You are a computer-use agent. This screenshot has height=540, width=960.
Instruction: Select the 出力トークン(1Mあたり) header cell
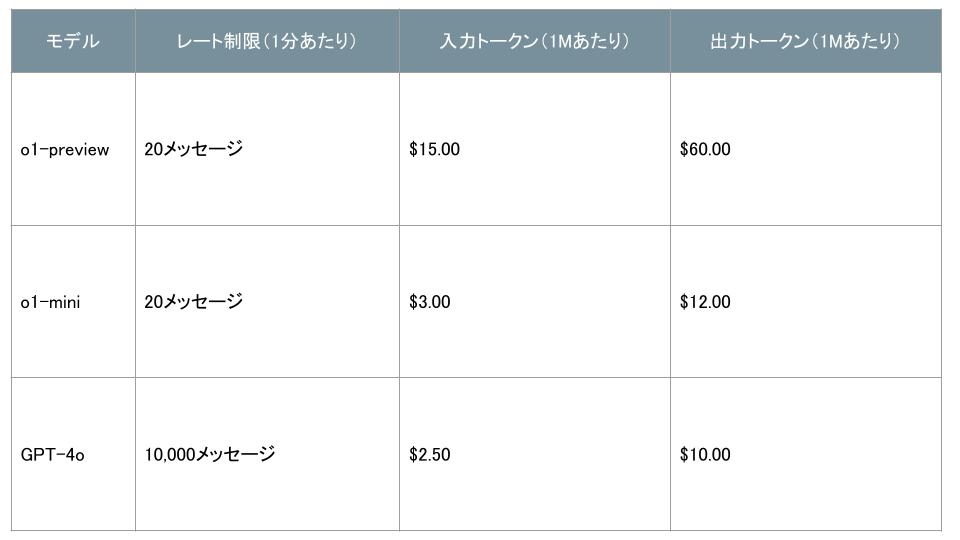click(x=805, y=41)
